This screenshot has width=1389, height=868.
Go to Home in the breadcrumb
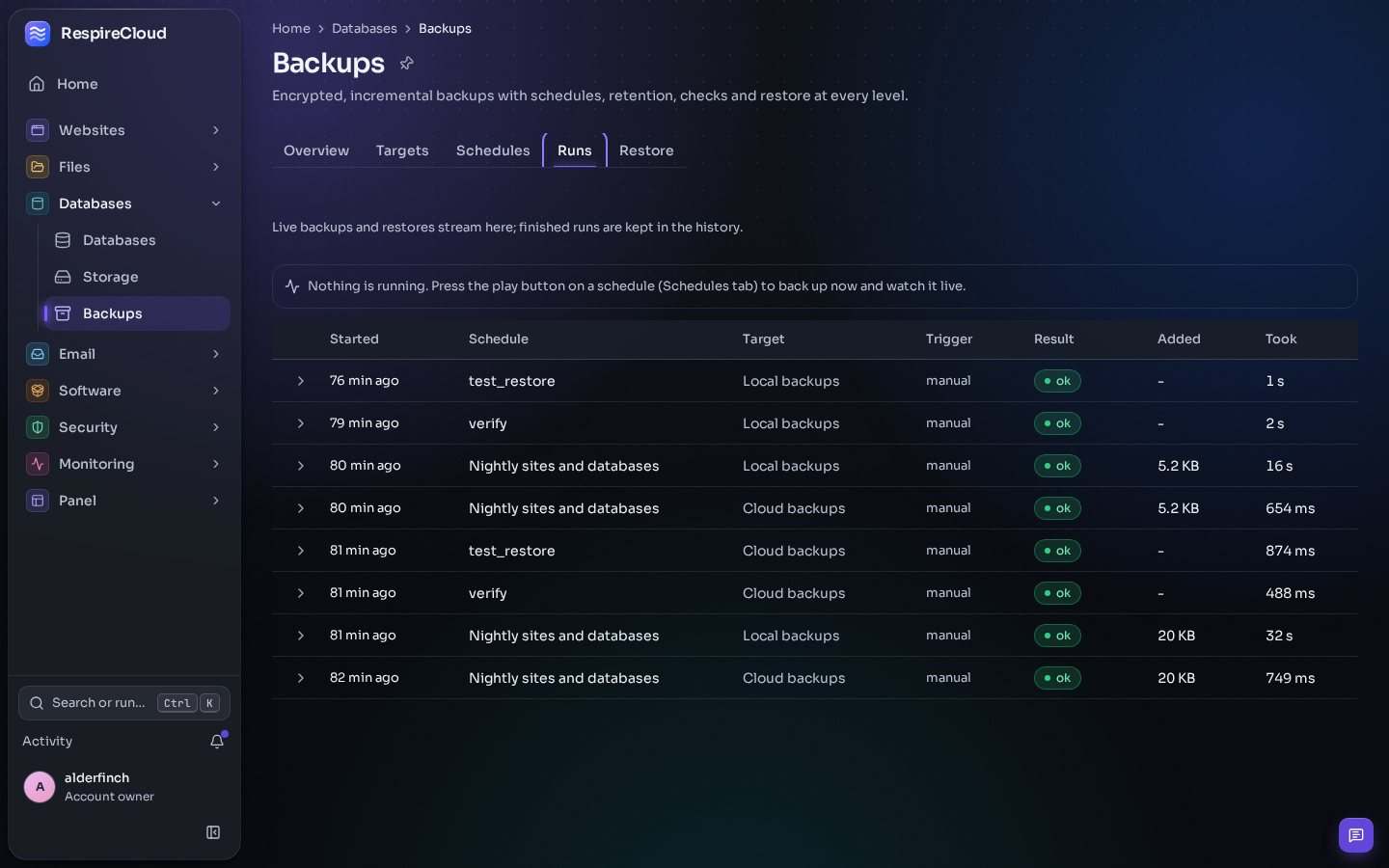(291, 29)
